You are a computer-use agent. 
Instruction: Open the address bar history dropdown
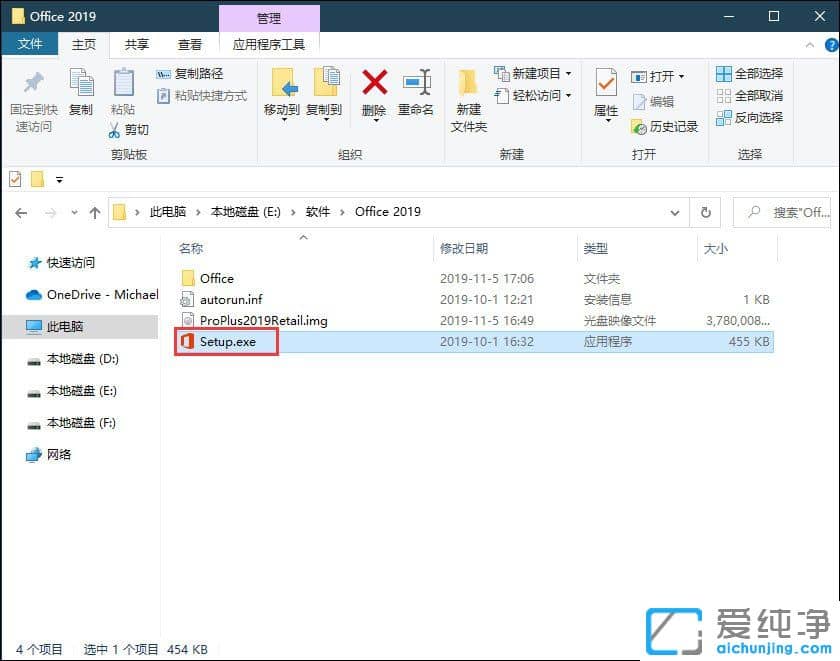[676, 211]
